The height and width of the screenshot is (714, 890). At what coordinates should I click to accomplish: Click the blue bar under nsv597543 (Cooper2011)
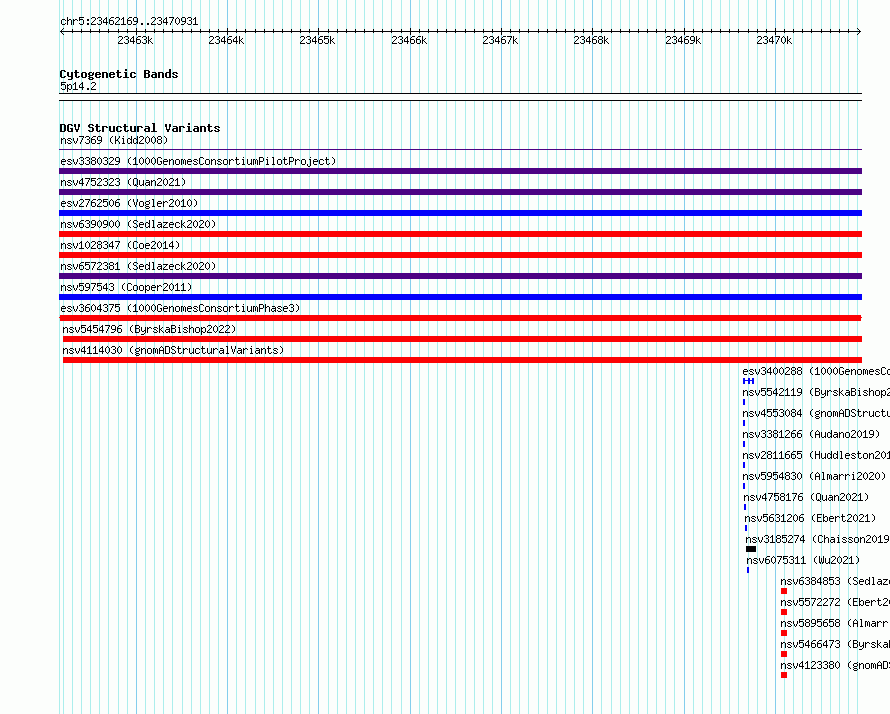pos(460,297)
